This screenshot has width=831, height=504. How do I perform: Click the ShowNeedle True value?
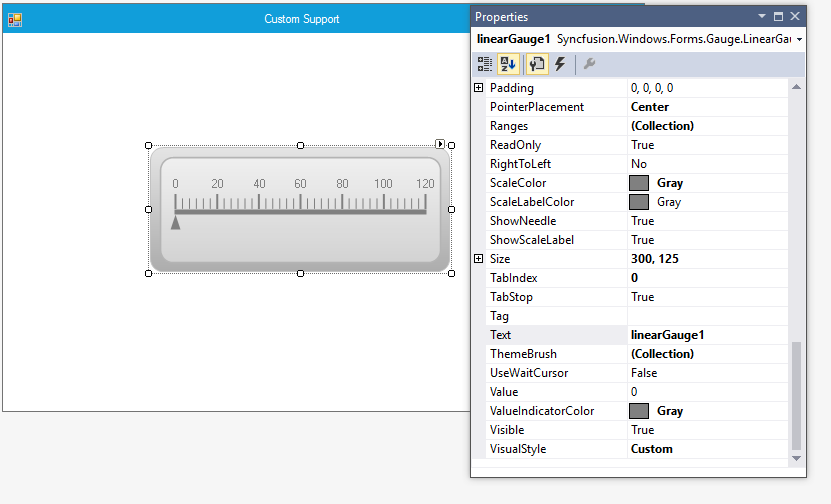pos(642,221)
